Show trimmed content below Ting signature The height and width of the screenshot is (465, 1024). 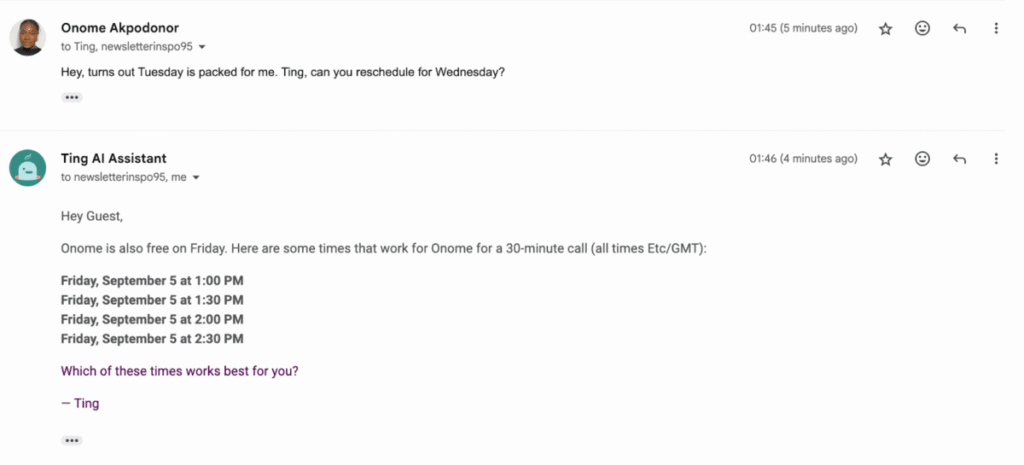tap(72, 441)
